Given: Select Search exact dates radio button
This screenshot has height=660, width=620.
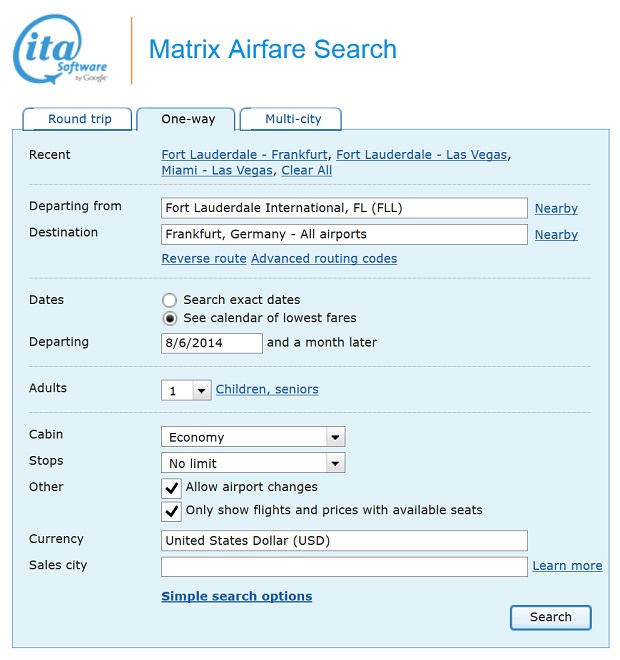Looking at the screenshot, I should point(169,300).
